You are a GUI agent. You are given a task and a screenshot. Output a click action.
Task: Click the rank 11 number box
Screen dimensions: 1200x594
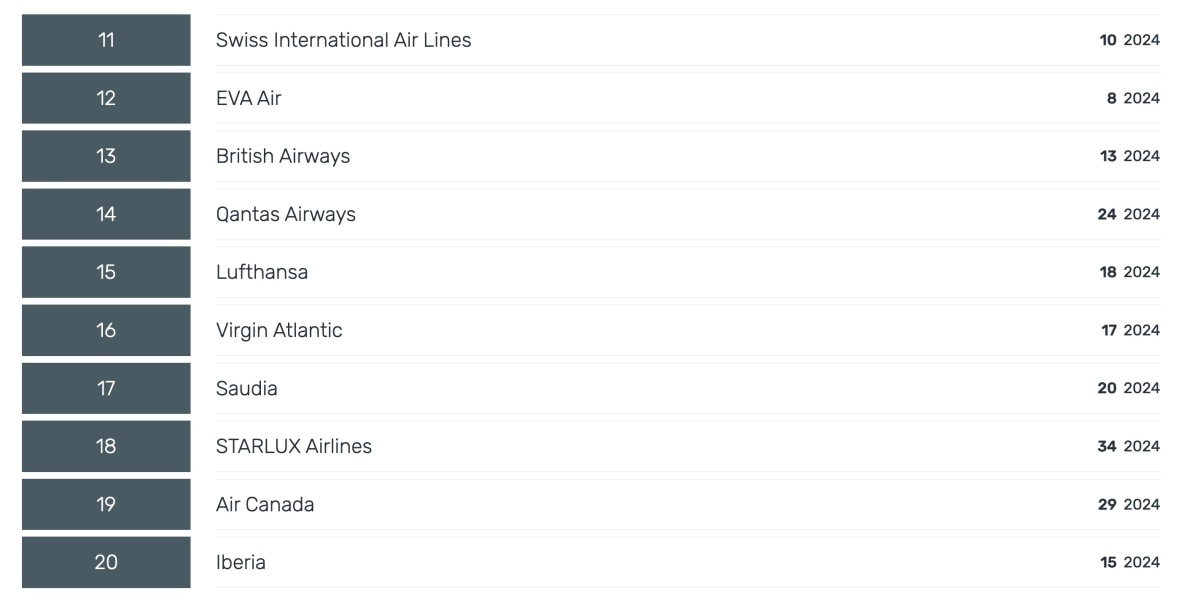[x=106, y=40]
